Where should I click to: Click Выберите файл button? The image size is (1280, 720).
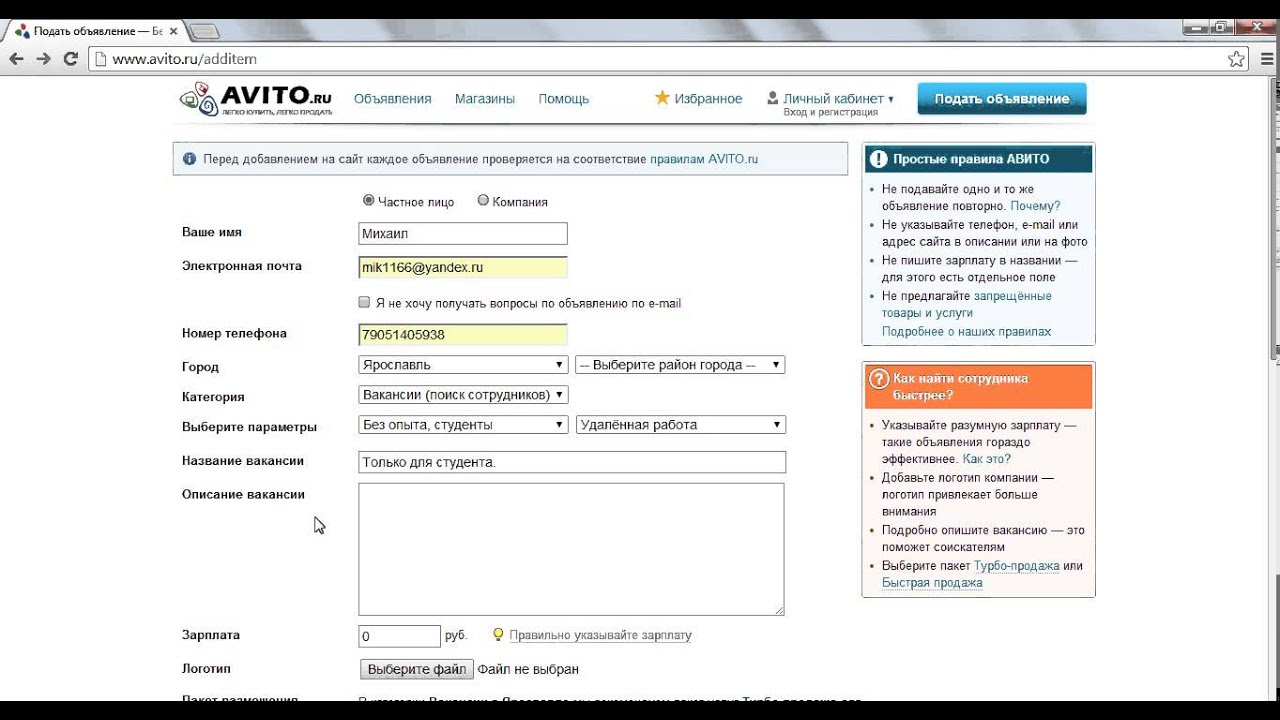(x=416, y=669)
